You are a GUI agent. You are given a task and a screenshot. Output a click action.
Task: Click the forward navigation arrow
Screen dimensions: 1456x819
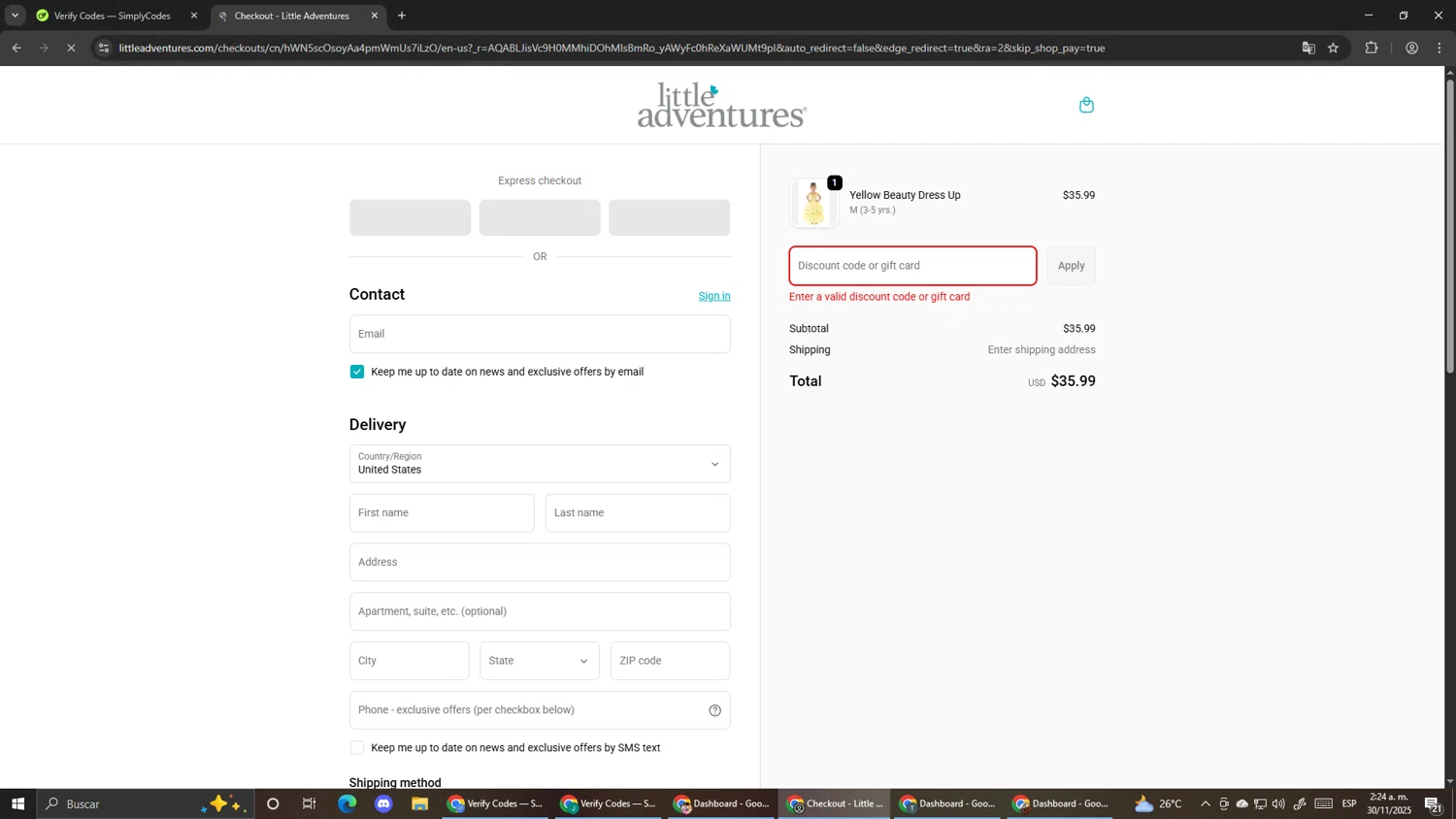[x=44, y=48]
